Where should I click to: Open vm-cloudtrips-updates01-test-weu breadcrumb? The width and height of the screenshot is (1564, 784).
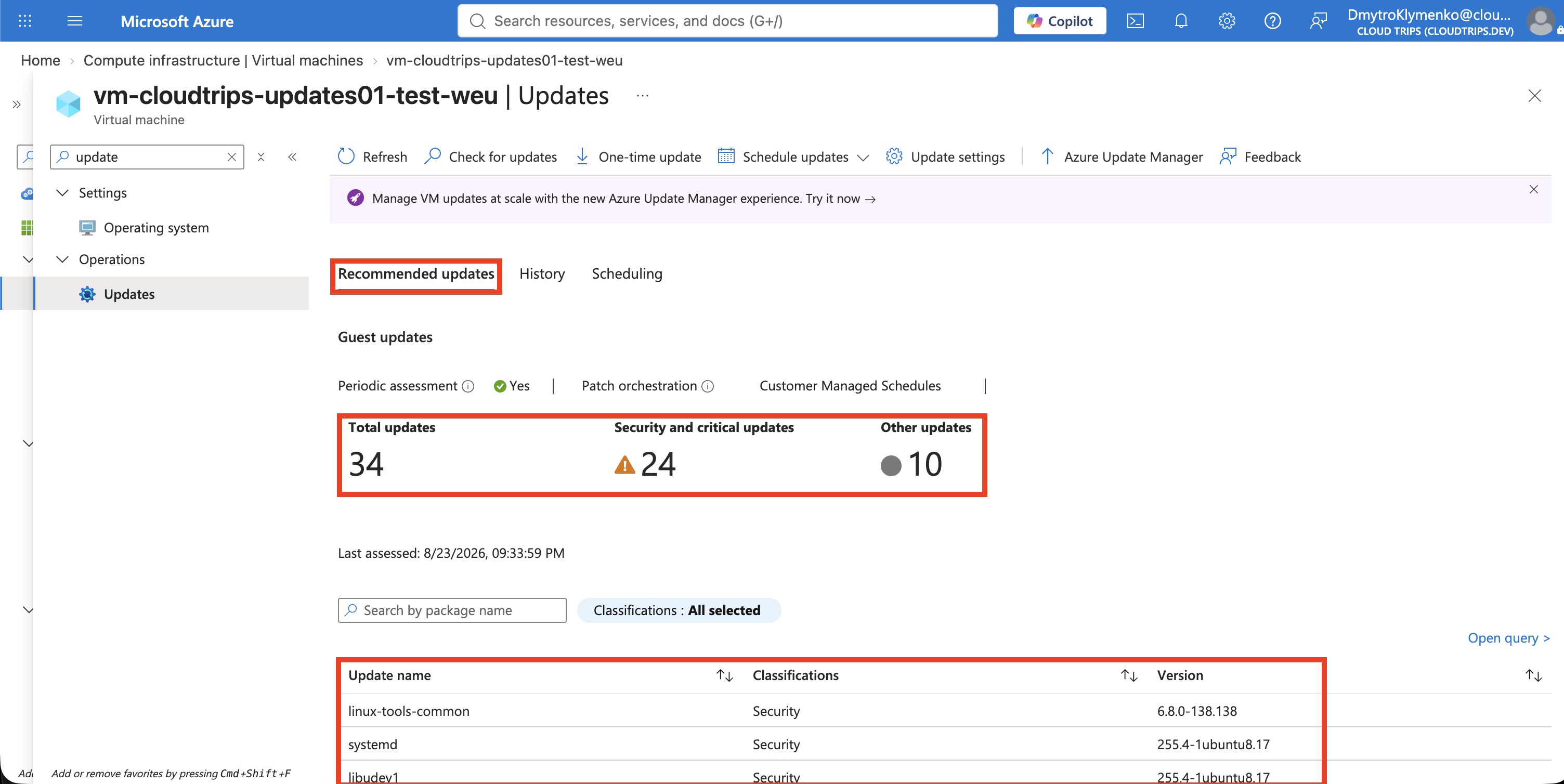[x=504, y=60]
